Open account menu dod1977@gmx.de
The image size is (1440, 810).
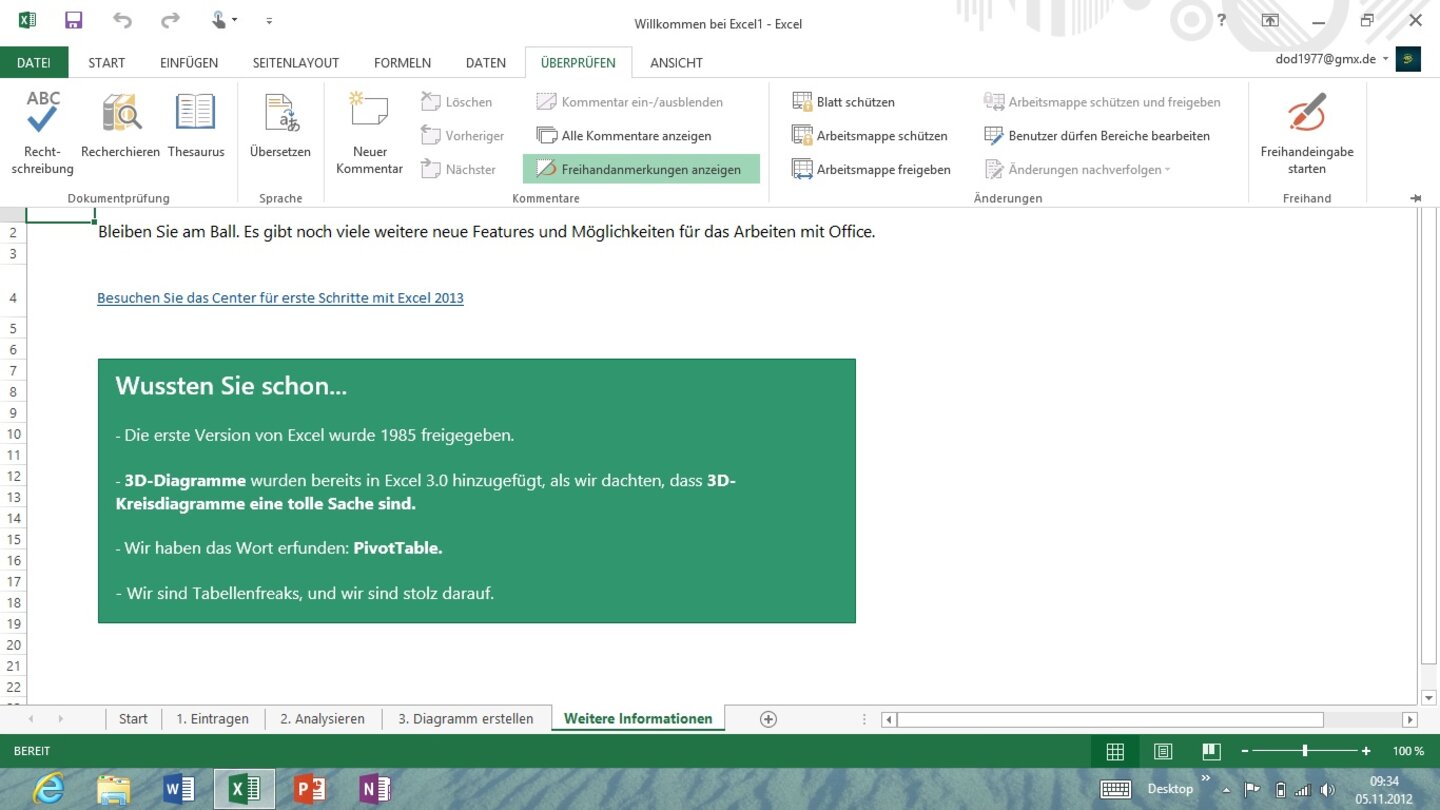(1332, 59)
